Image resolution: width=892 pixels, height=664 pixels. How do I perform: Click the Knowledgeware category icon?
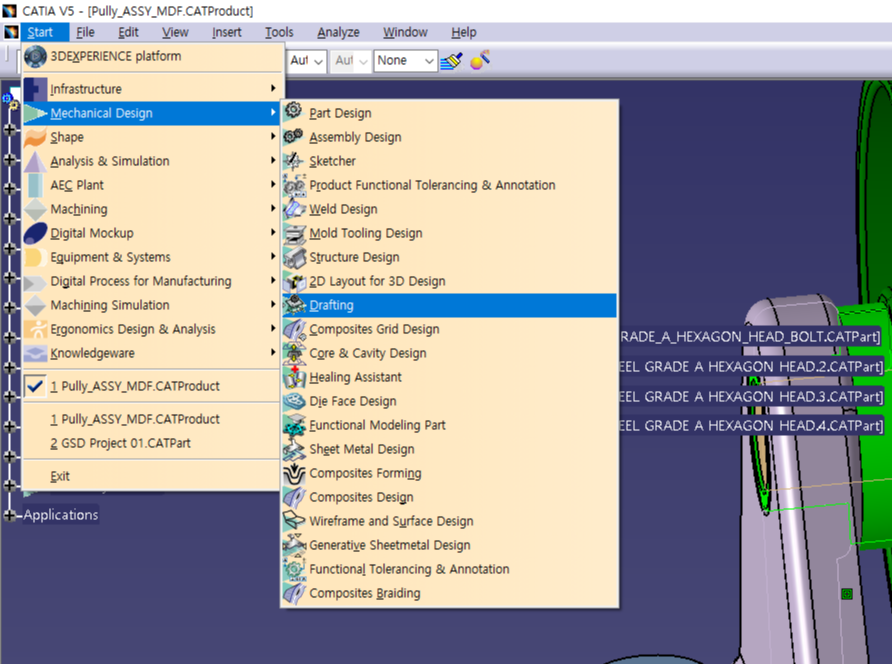35,353
